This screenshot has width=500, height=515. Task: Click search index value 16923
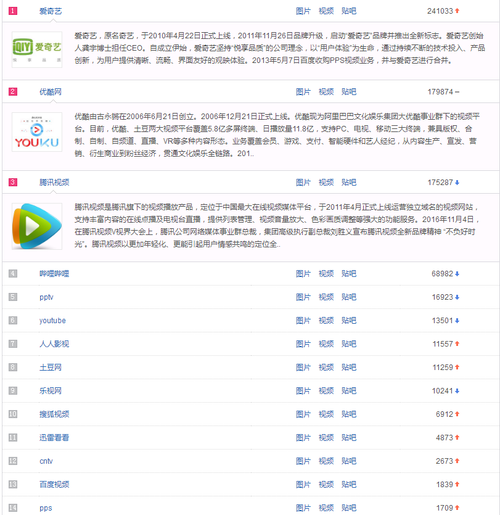pyautogui.click(x=443, y=297)
